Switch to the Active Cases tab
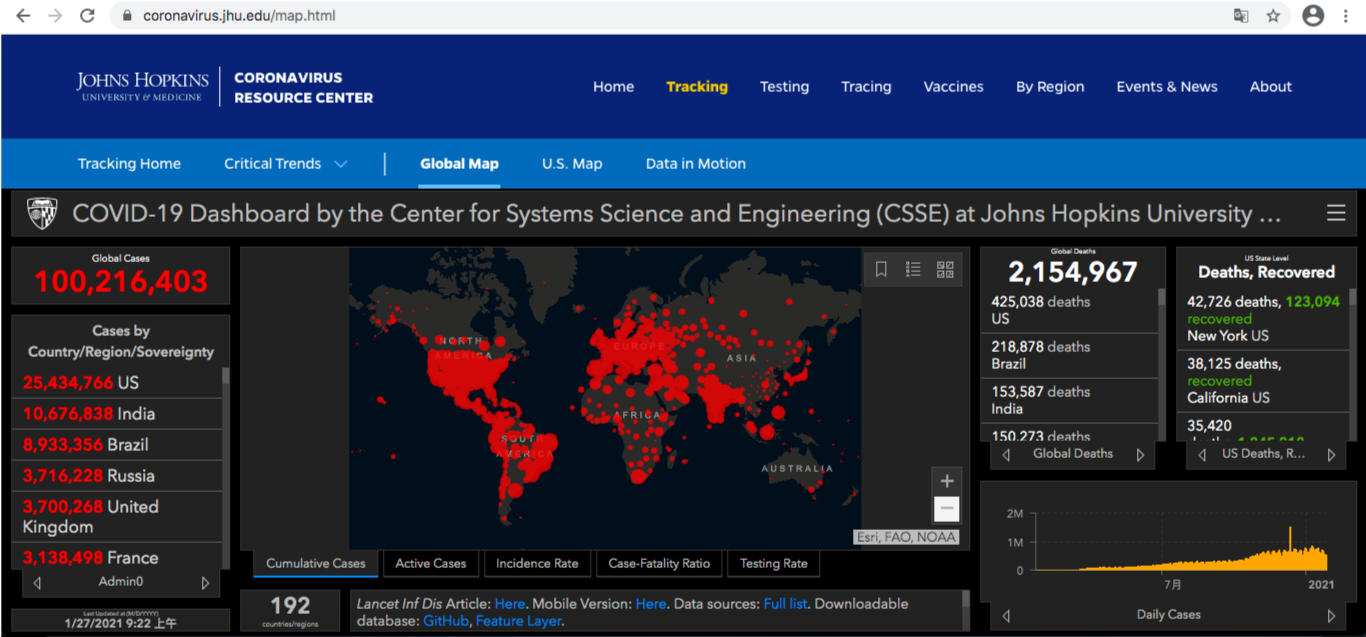This screenshot has height=637, width=1366. pos(430,564)
